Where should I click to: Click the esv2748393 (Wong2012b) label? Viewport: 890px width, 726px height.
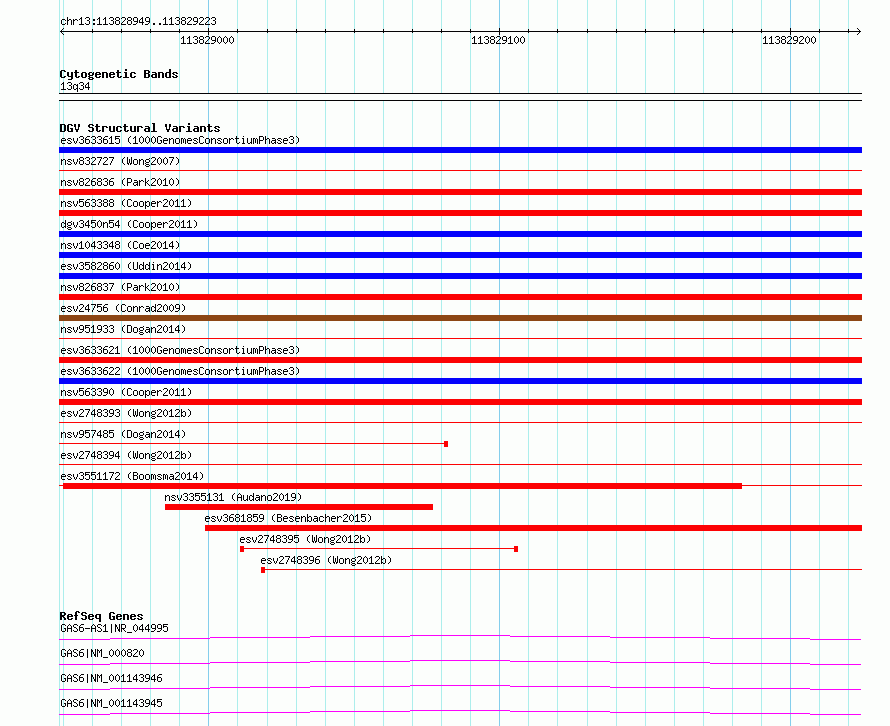point(126,413)
